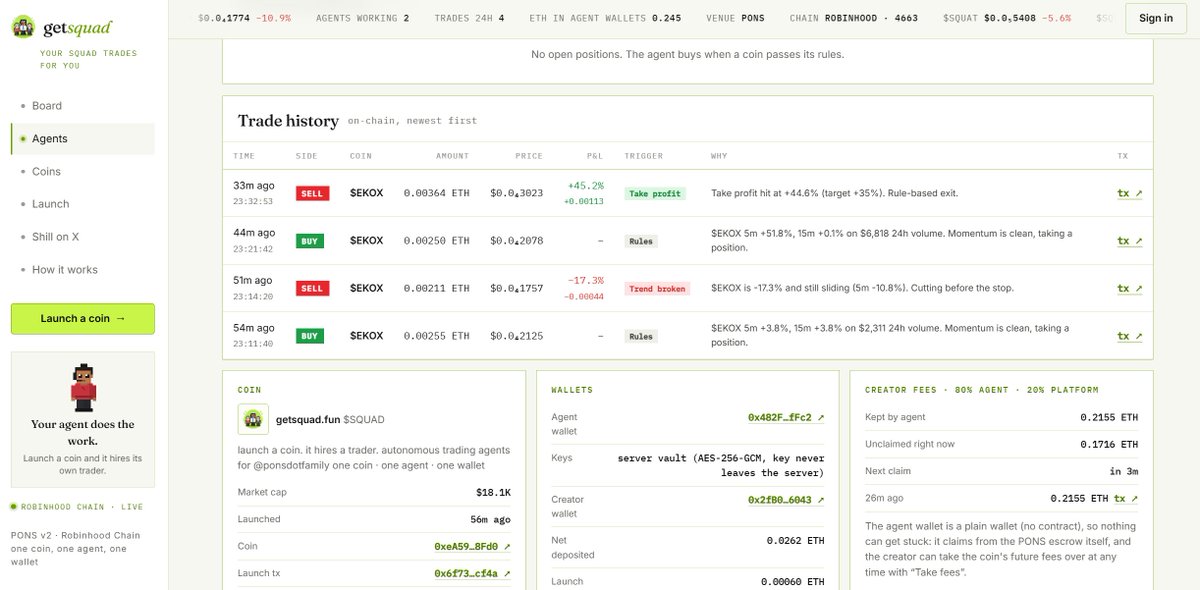Open tx link for 33m ago sell
Image resolution: width=1200 pixels, height=590 pixels.
pyautogui.click(x=1129, y=193)
